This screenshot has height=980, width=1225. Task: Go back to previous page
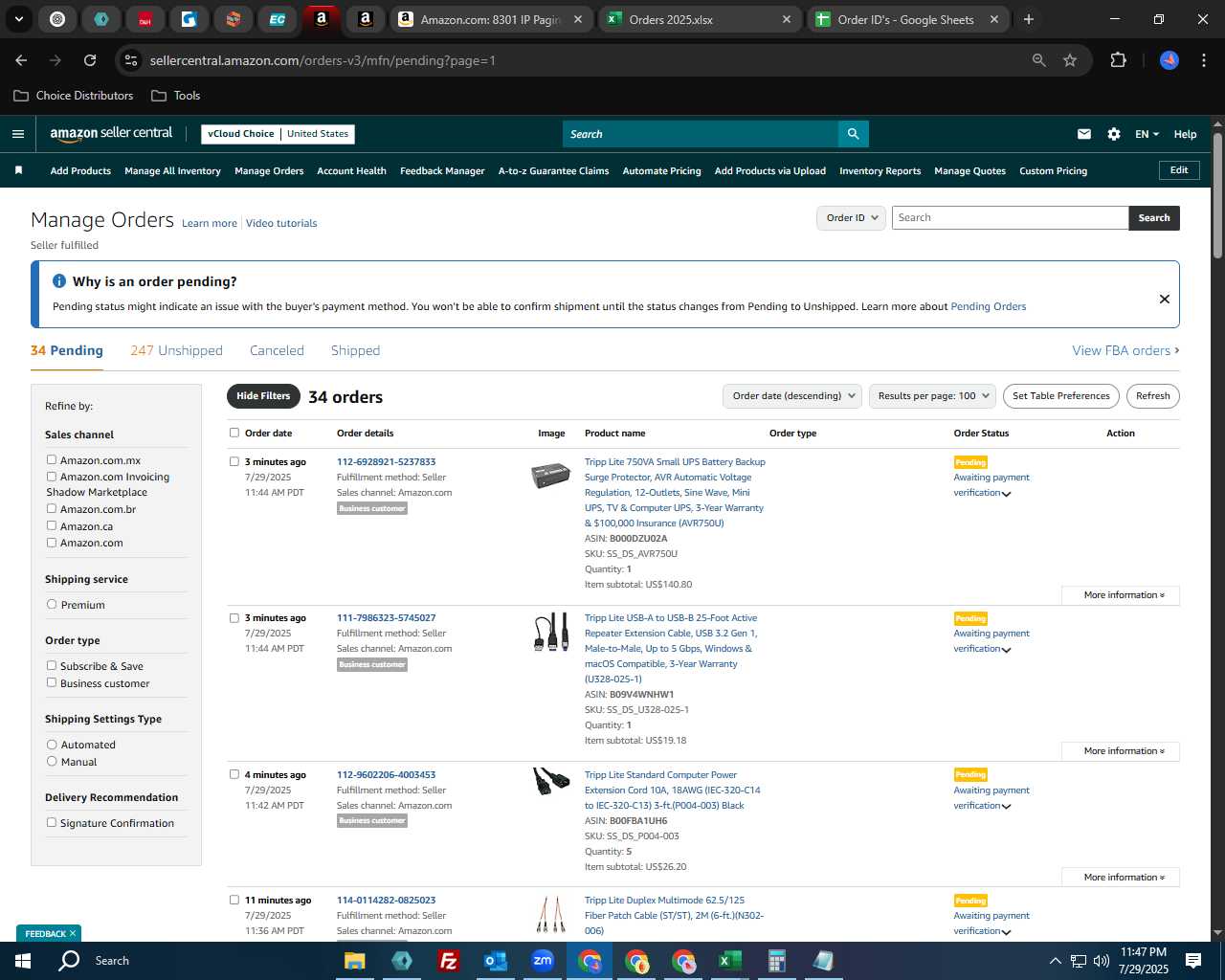coord(21,60)
